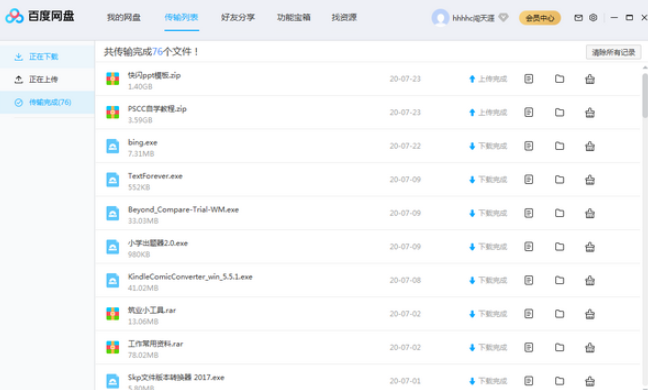The image size is (648, 390).
Task: Clear record icon for 快闪ppt模板.zip
Action: click(590, 78)
